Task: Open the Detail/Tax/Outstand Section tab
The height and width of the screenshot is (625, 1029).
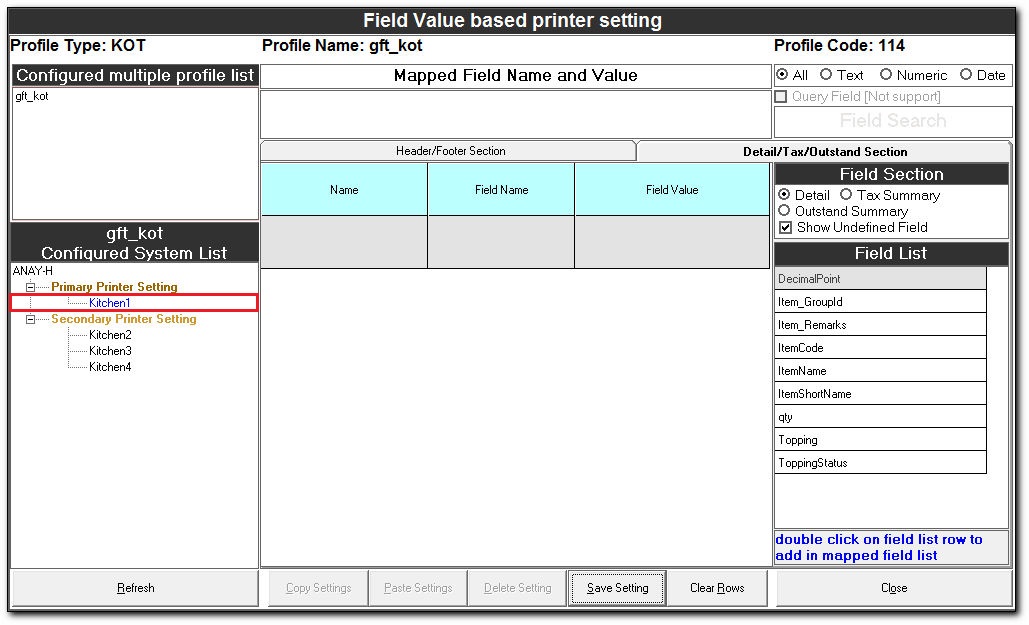Action: pos(825,152)
